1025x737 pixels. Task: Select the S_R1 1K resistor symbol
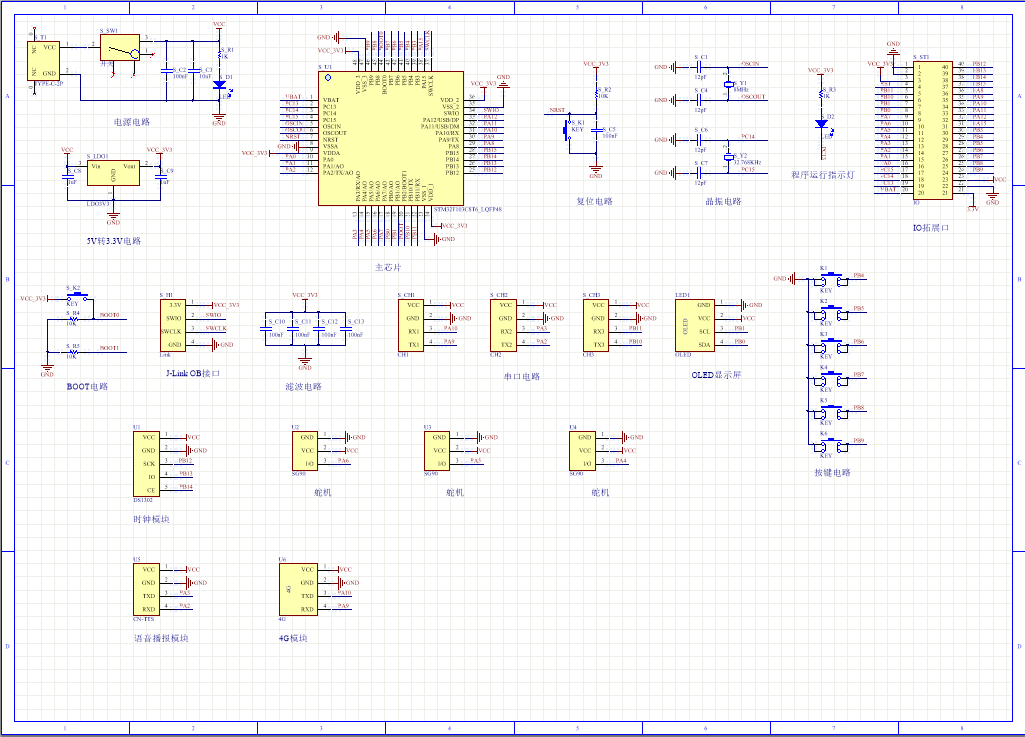(x=220, y=54)
